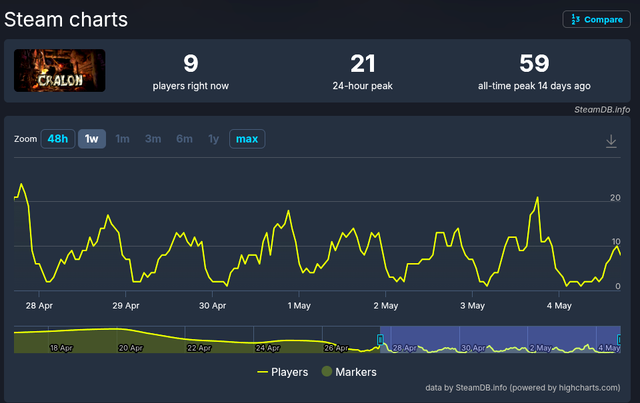Open the Cralon game thumbnail

pyautogui.click(x=60, y=70)
